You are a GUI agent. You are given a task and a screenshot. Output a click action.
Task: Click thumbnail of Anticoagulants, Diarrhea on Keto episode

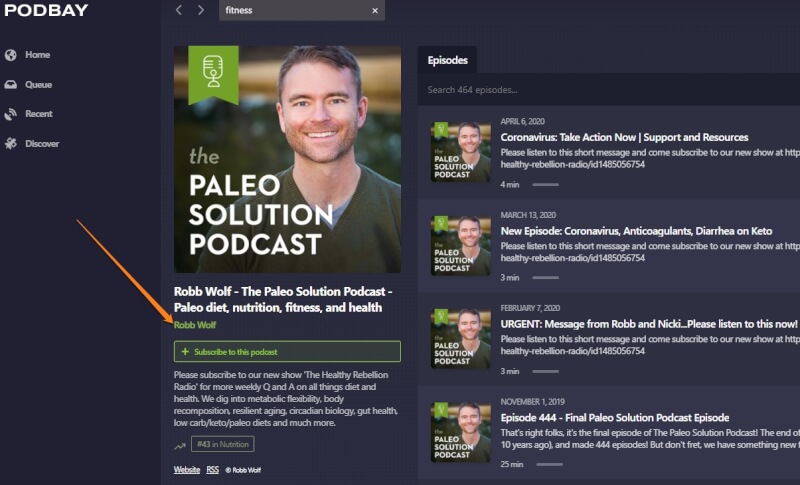click(461, 245)
